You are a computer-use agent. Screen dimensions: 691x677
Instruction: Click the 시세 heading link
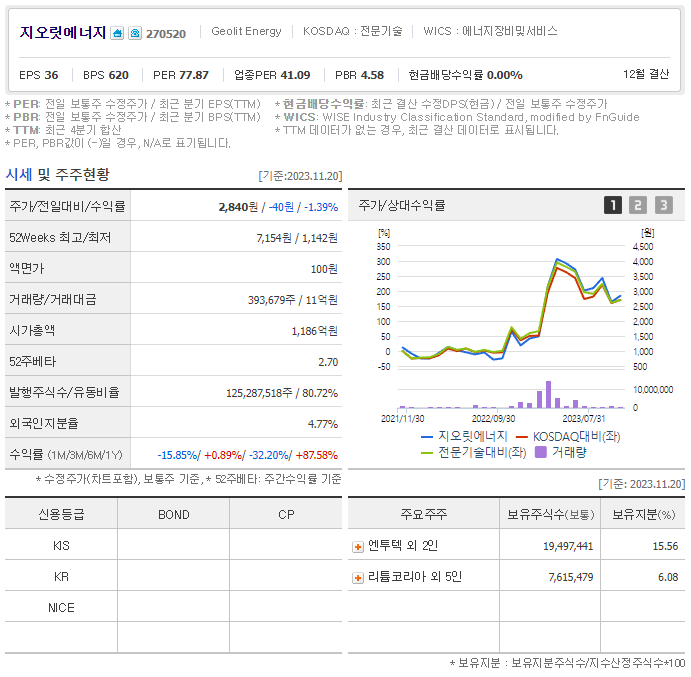pyautogui.click(x=19, y=175)
